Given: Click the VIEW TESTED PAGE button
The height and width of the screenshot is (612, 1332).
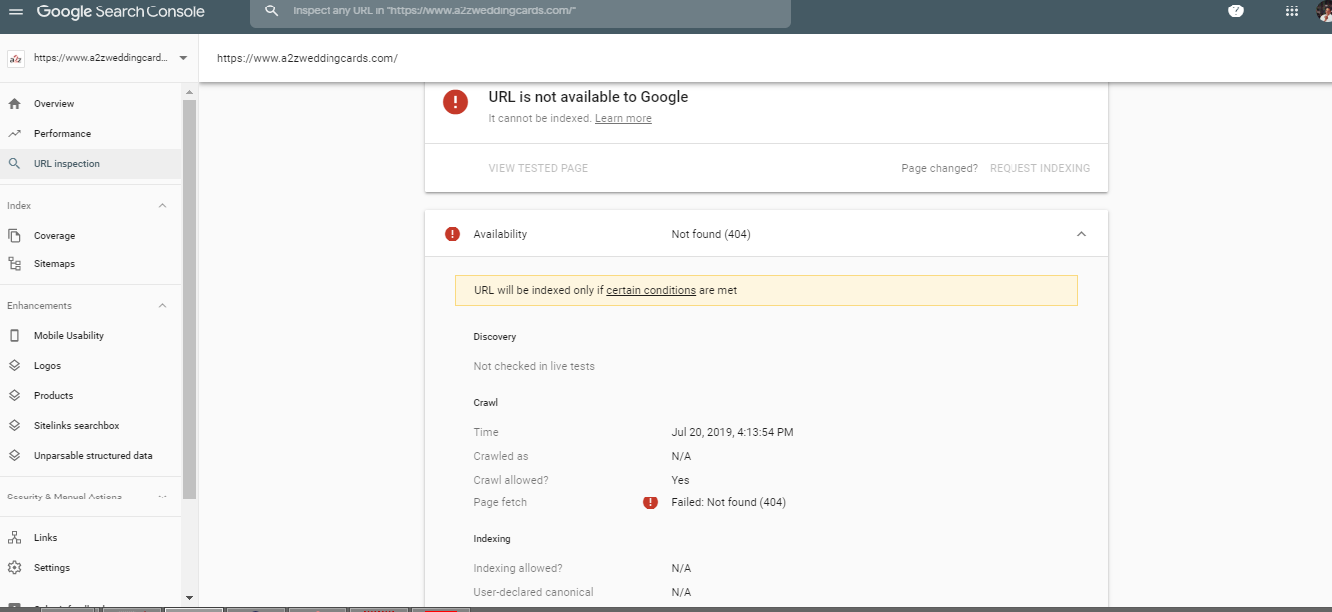Looking at the screenshot, I should [x=538, y=168].
